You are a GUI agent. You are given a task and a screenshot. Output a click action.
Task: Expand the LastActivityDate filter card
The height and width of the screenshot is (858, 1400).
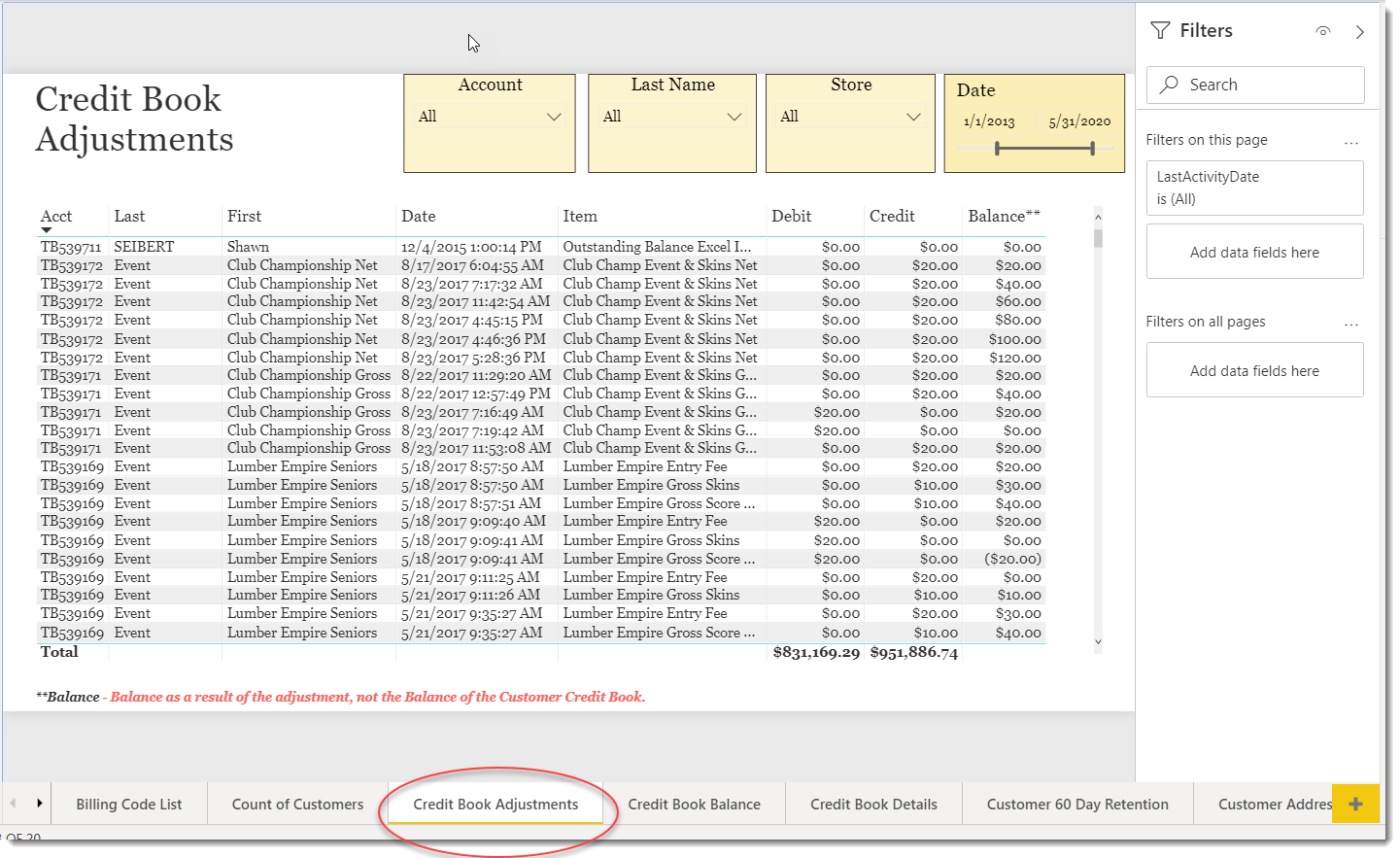tap(1255, 188)
